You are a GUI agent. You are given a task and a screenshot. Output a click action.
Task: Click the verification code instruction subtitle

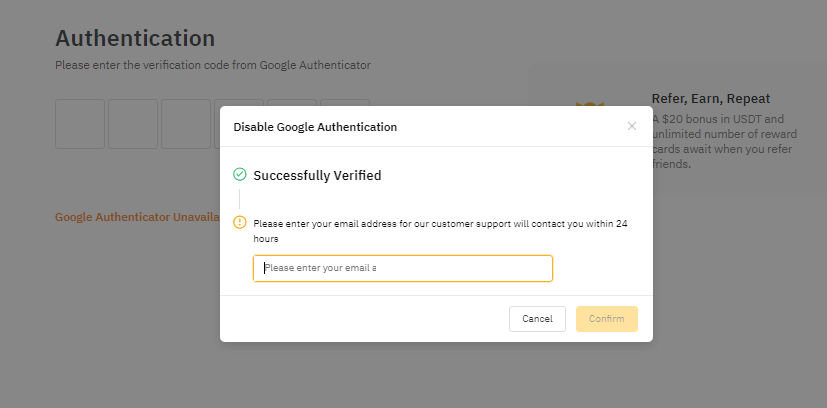(x=213, y=65)
